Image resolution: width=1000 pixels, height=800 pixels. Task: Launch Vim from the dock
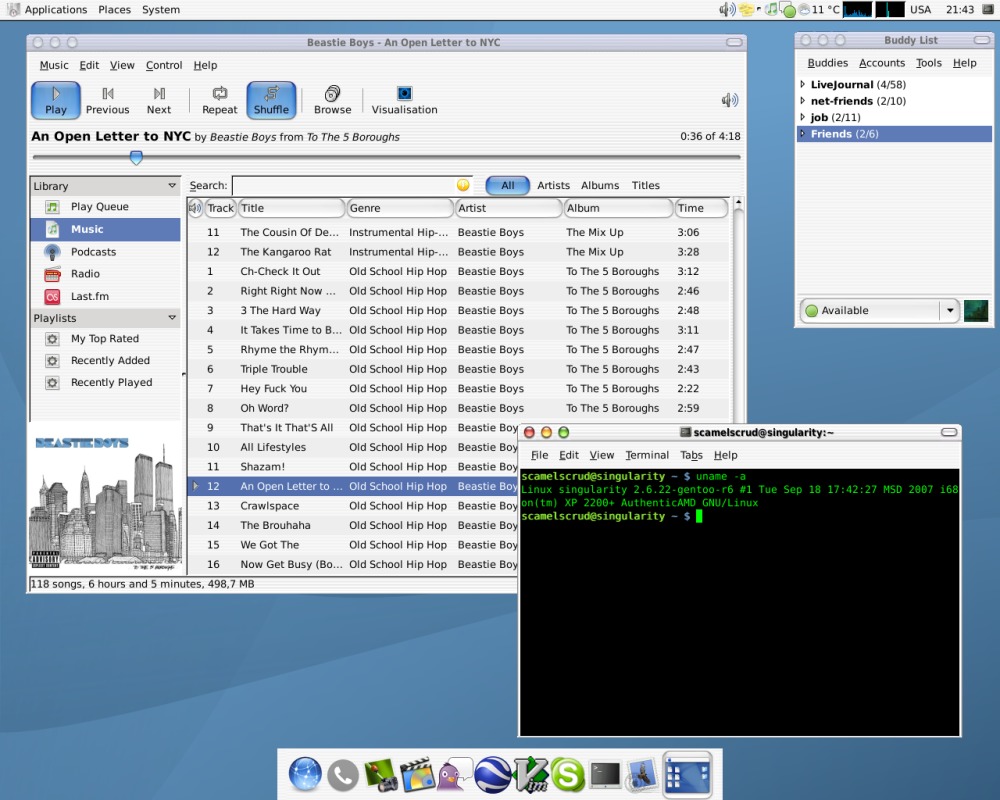pos(531,774)
